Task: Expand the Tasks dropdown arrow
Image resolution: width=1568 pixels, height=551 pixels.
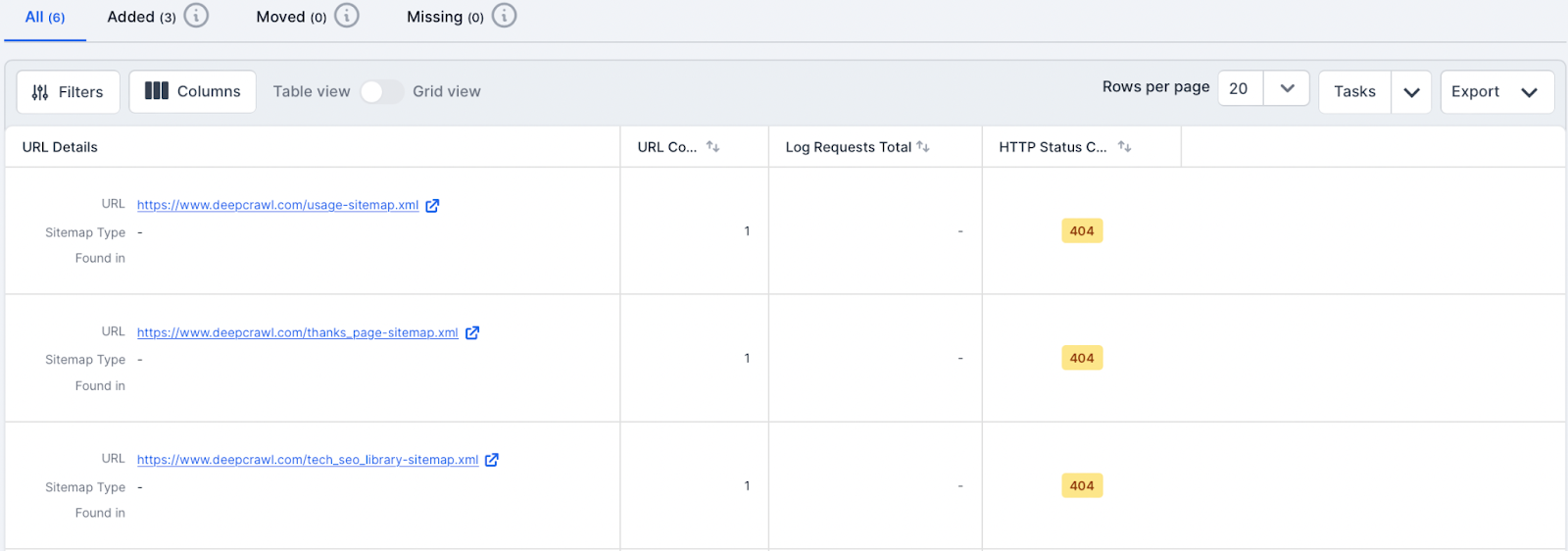Action: 1411,92
